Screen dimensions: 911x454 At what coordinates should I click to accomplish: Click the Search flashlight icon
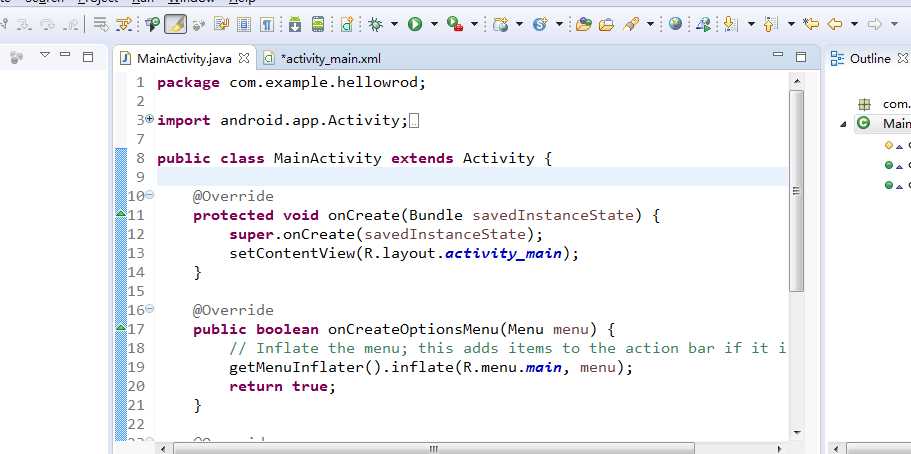tap(631, 24)
